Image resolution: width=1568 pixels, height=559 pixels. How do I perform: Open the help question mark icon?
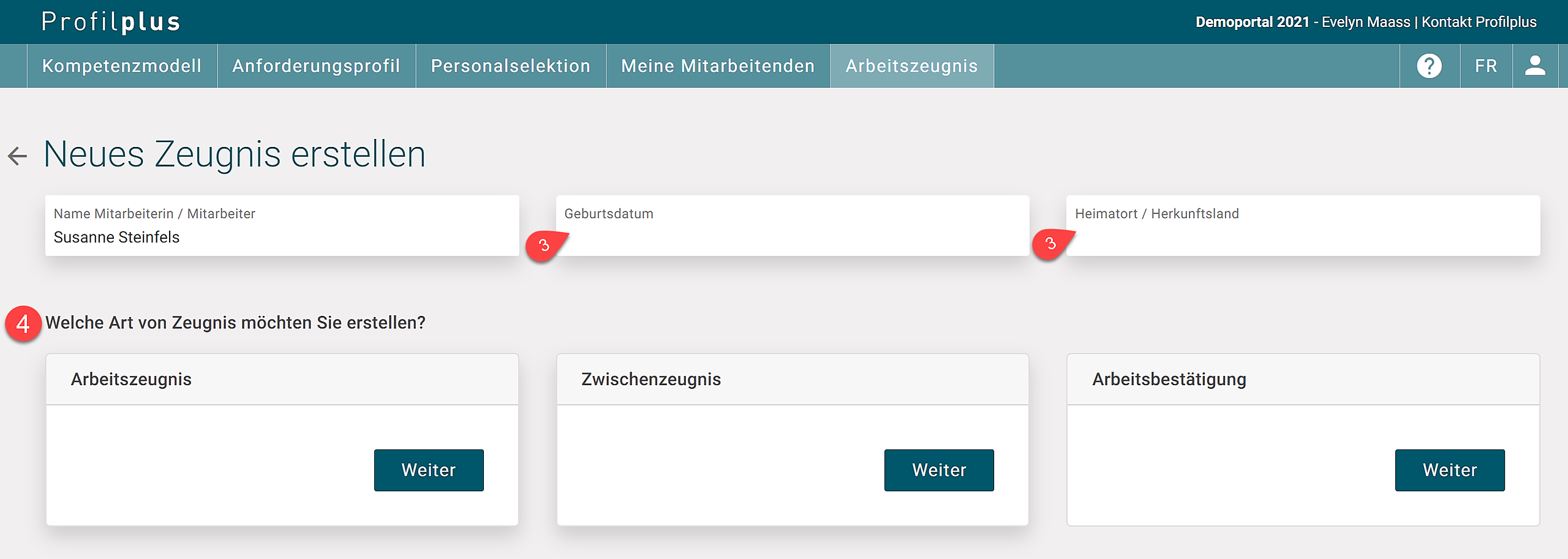tap(1429, 66)
